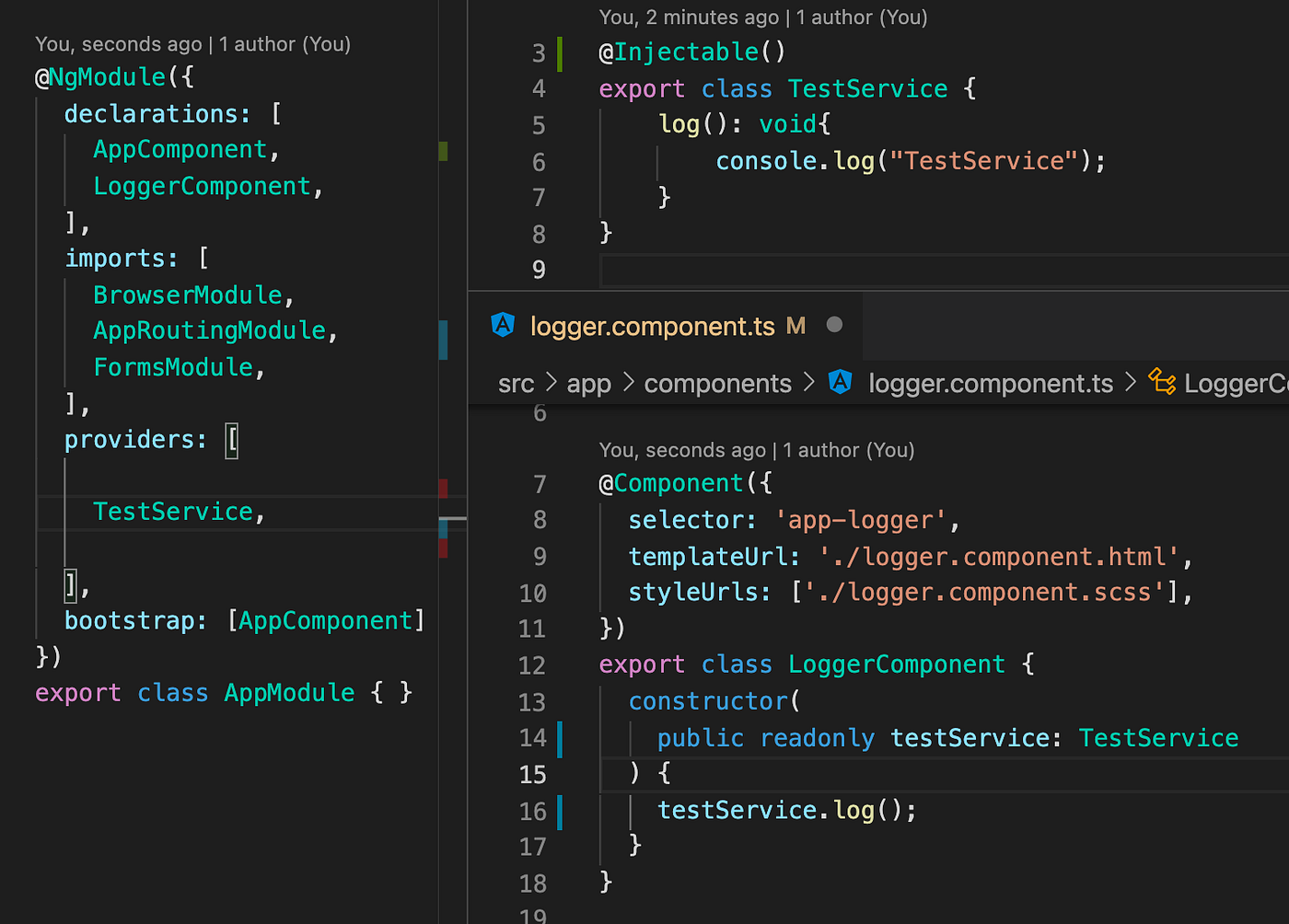Click the class symbol icon before LoggerComponent breadcrumb

click(1161, 382)
